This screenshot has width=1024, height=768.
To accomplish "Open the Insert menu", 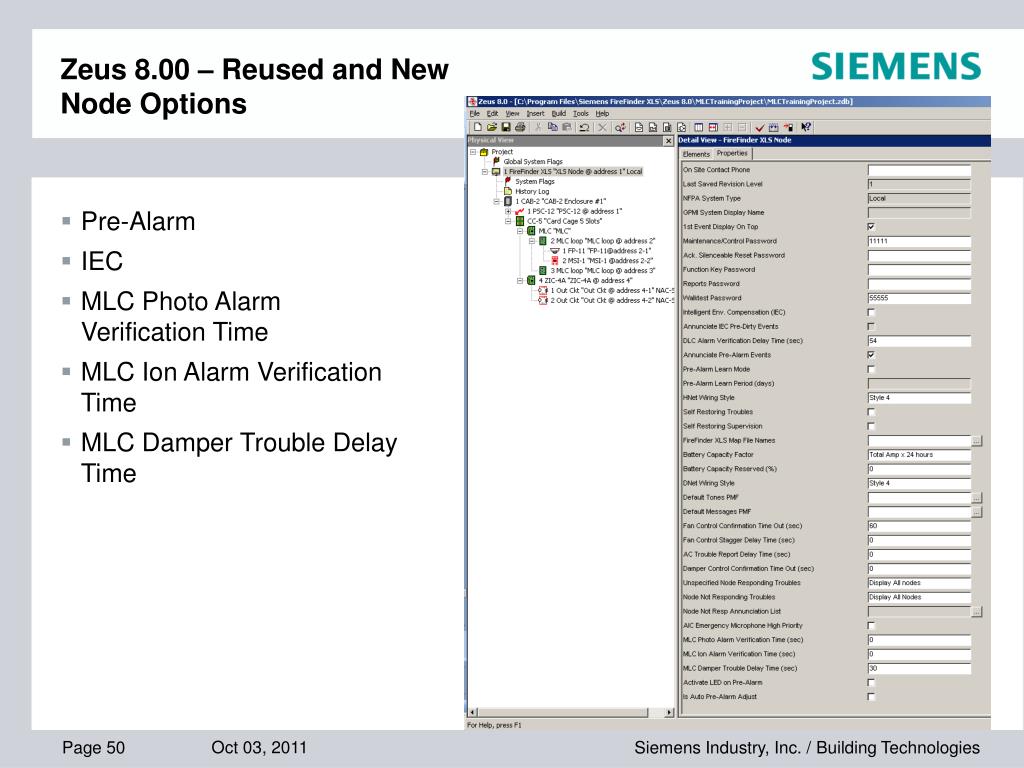I will 536,114.
